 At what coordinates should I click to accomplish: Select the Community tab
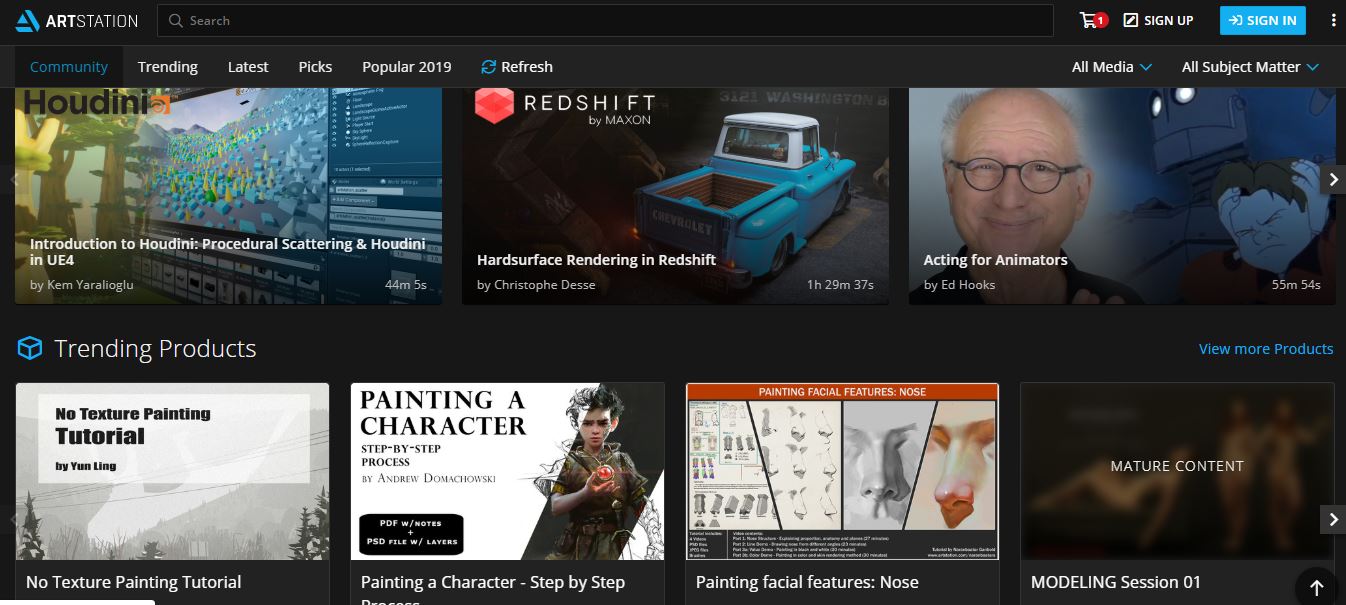(69, 67)
